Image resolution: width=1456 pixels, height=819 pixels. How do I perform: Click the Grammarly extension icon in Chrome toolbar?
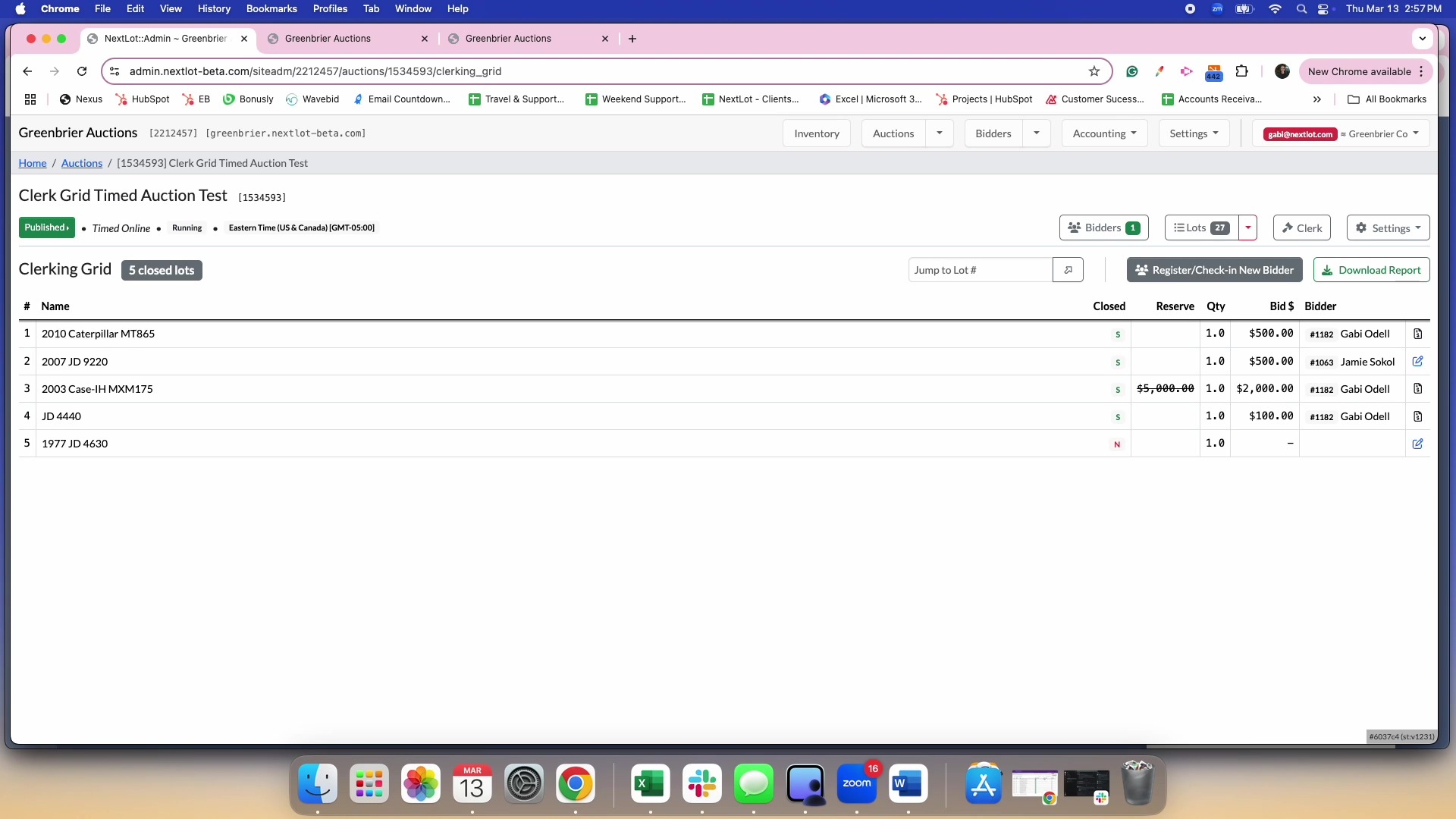1132,71
